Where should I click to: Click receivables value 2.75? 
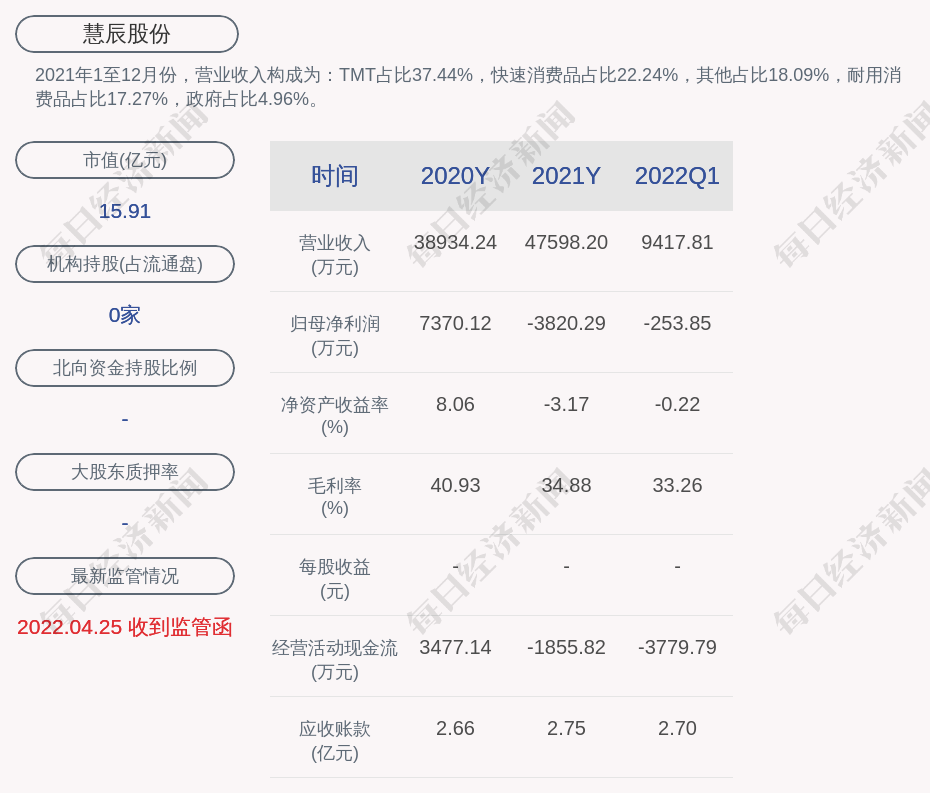point(566,728)
